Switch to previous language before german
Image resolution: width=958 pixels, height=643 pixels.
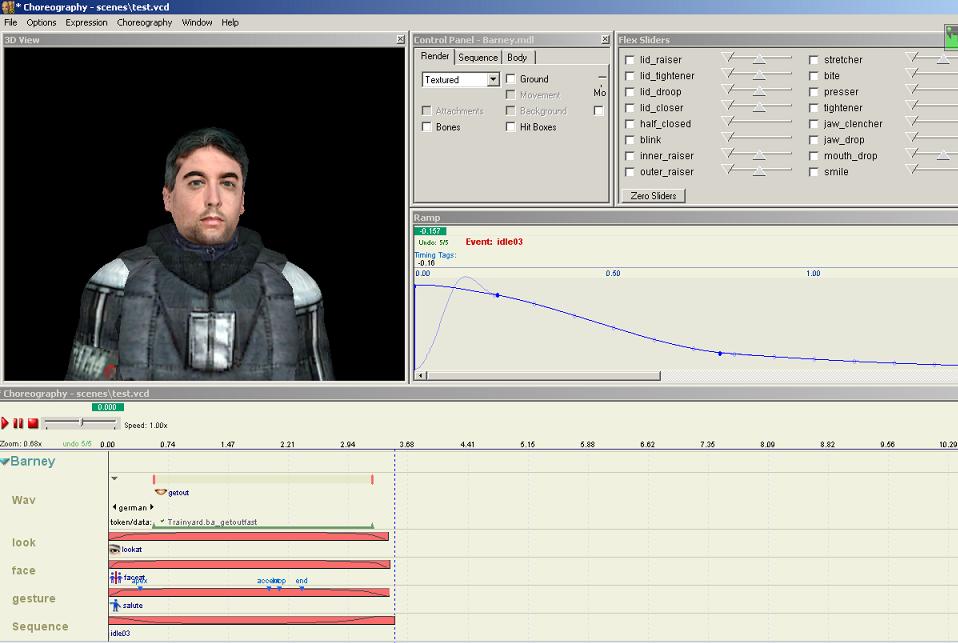coord(114,507)
